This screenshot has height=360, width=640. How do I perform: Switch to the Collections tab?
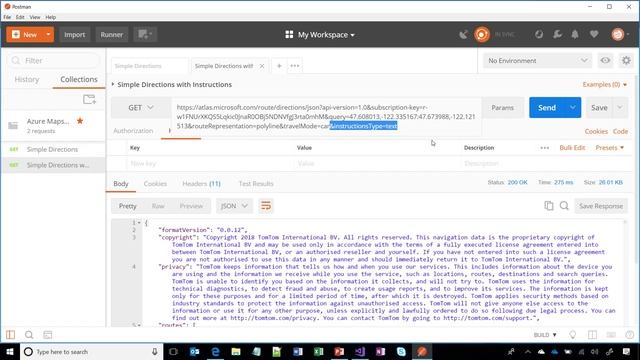click(x=79, y=79)
